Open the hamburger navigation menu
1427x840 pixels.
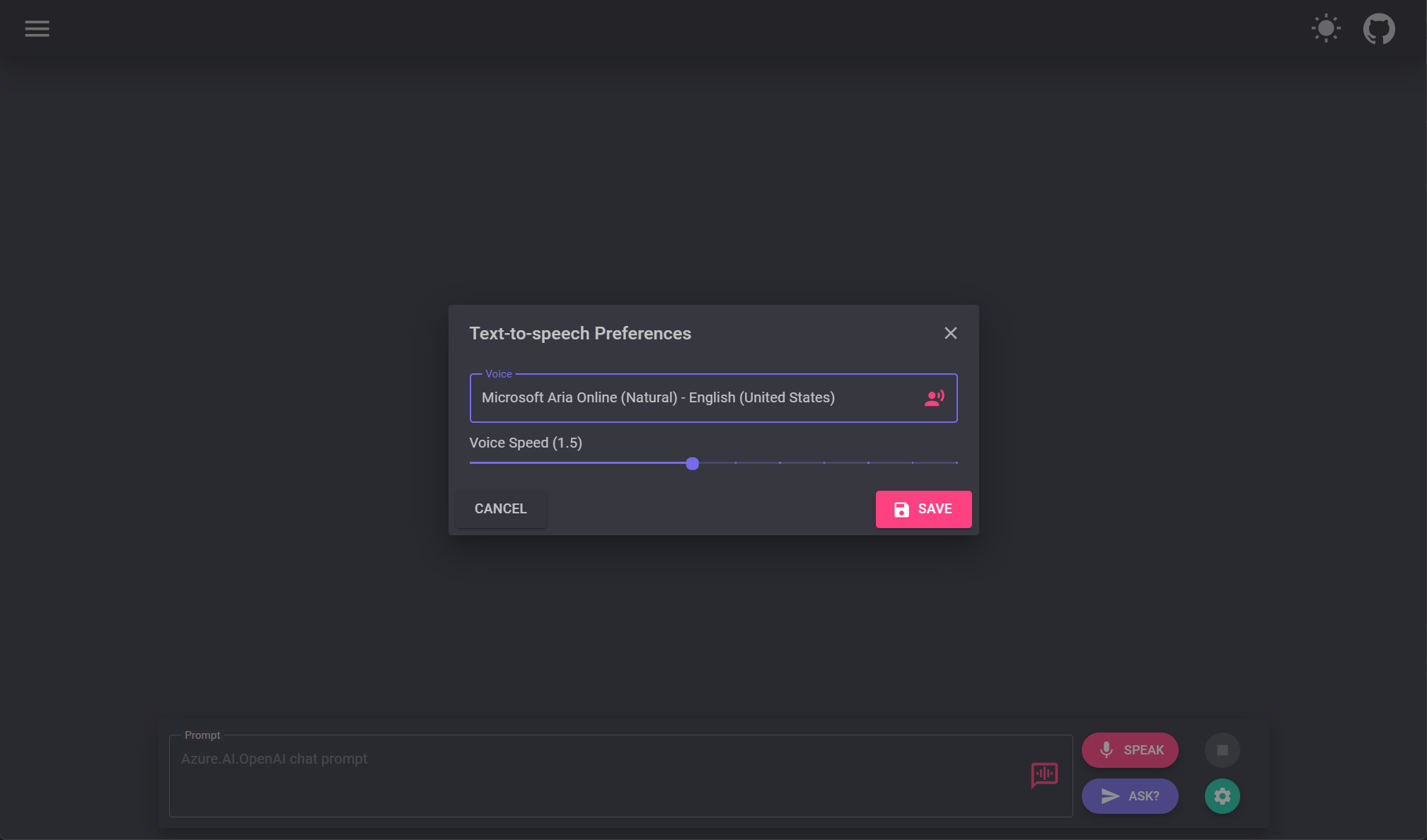(x=37, y=29)
